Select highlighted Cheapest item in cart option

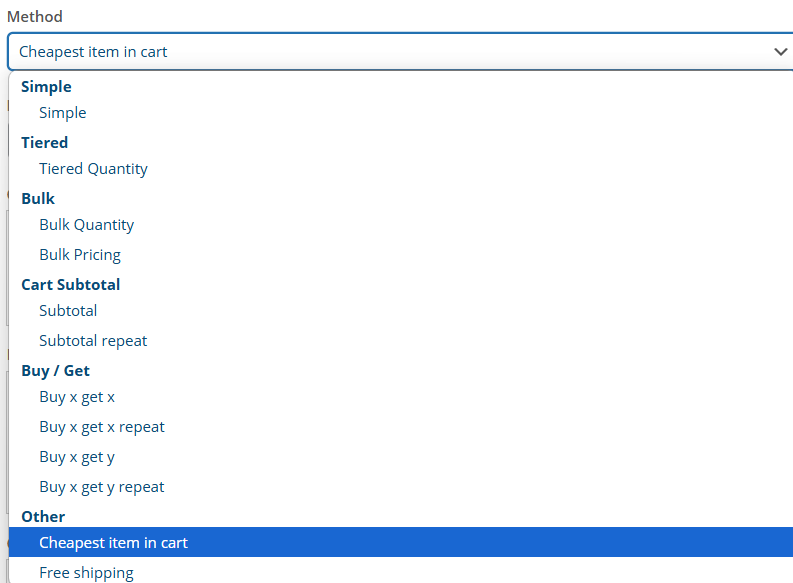tap(401, 542)
